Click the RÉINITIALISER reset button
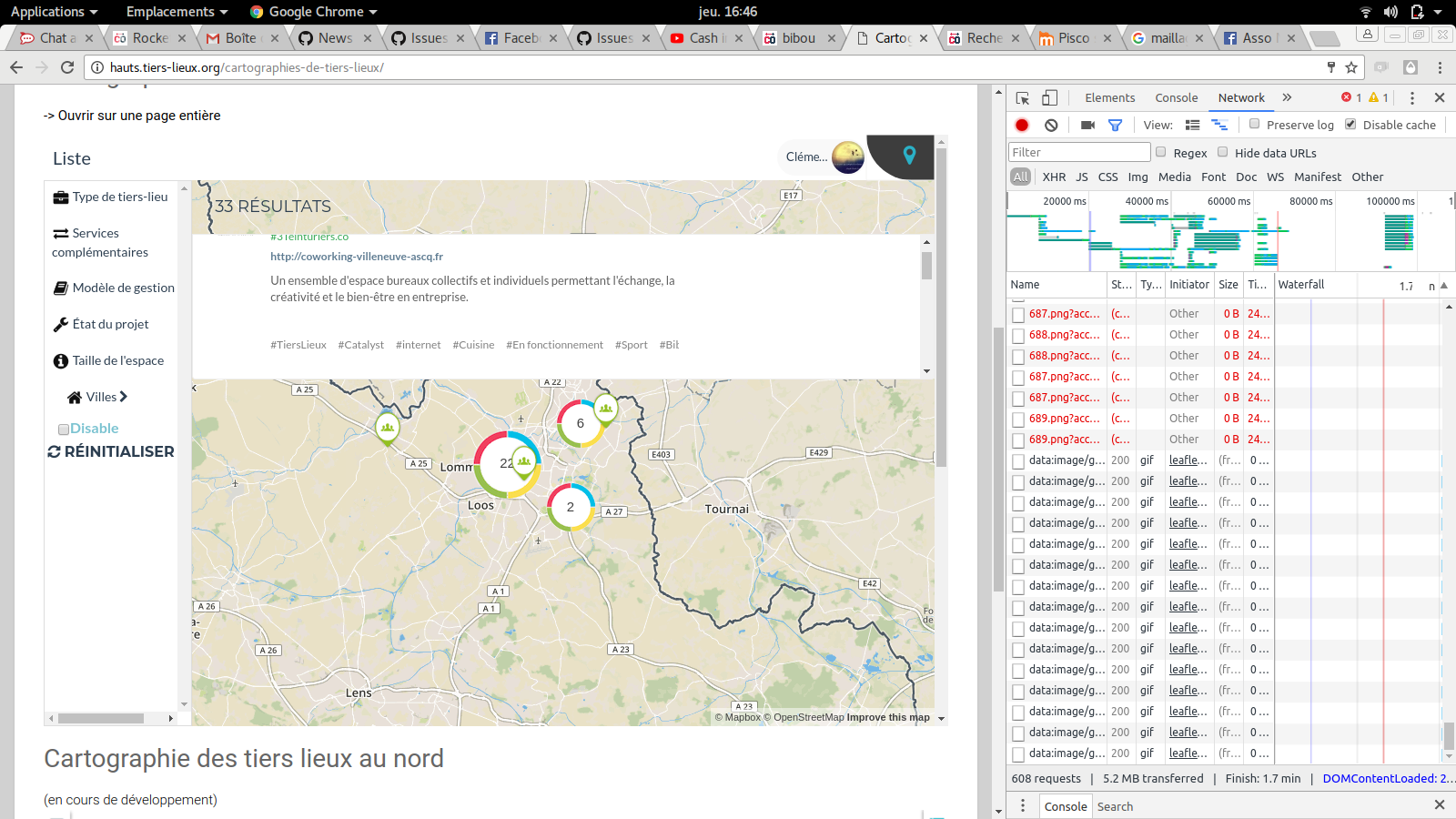1456x819 pixels. [x=111, y=451]
